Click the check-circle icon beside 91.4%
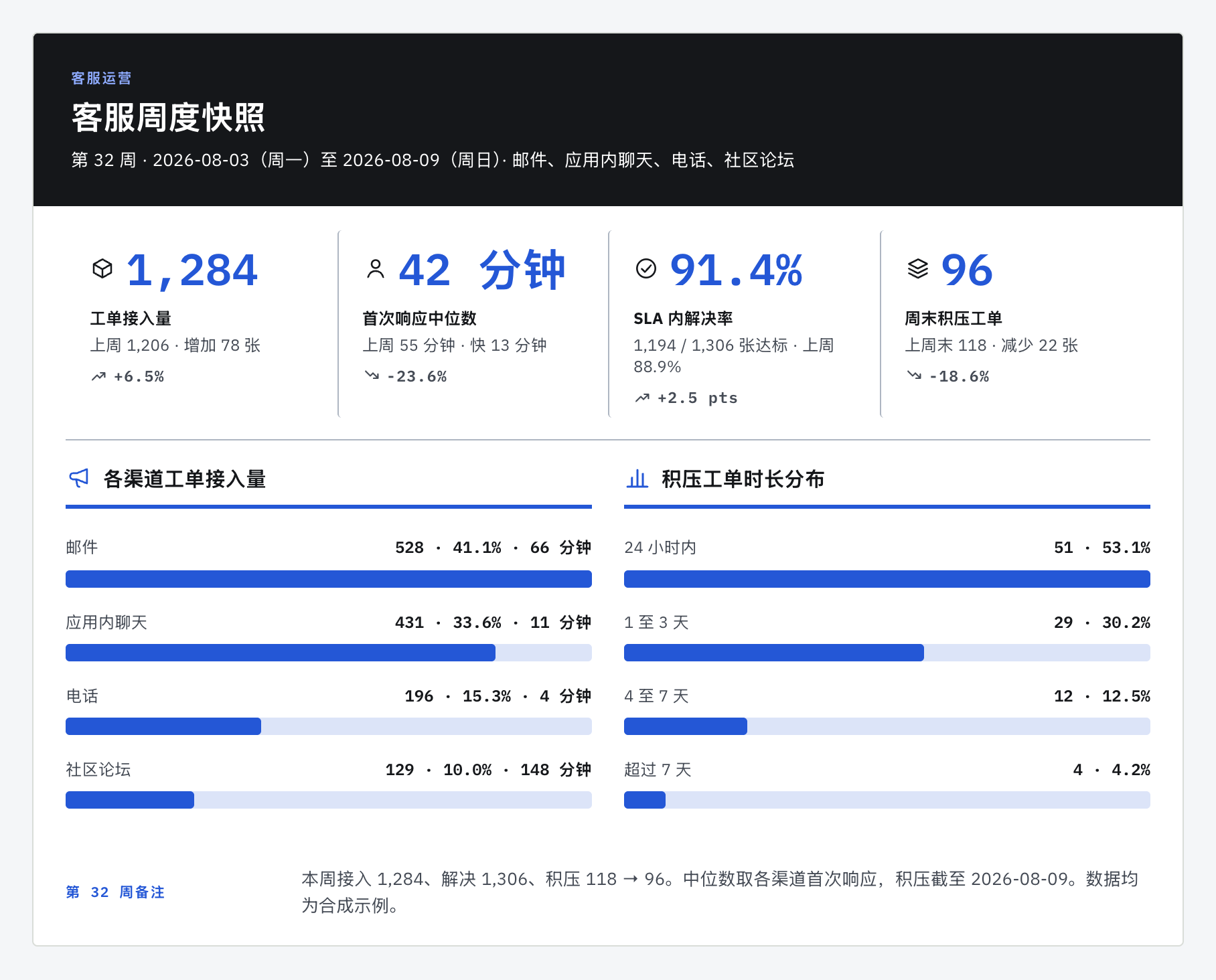This screenshot has width=1216, height=980. pos(646,268)
